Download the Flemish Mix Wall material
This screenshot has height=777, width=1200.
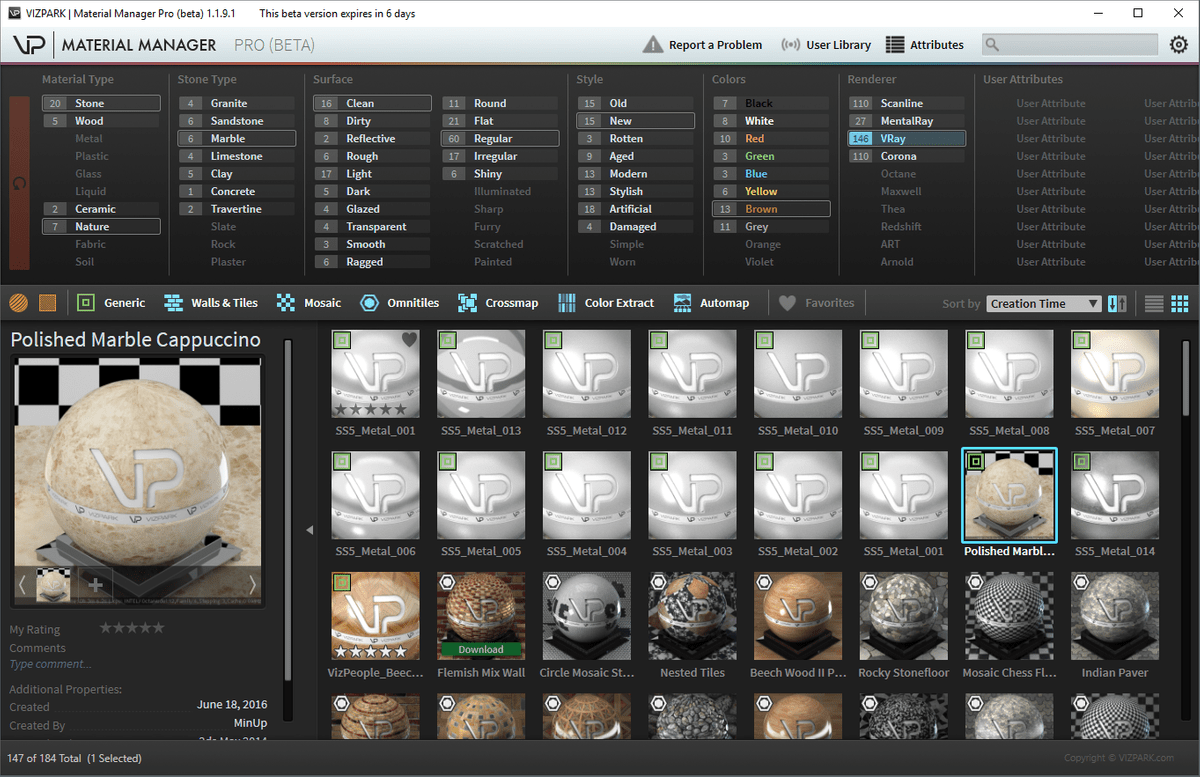point(481,649)
